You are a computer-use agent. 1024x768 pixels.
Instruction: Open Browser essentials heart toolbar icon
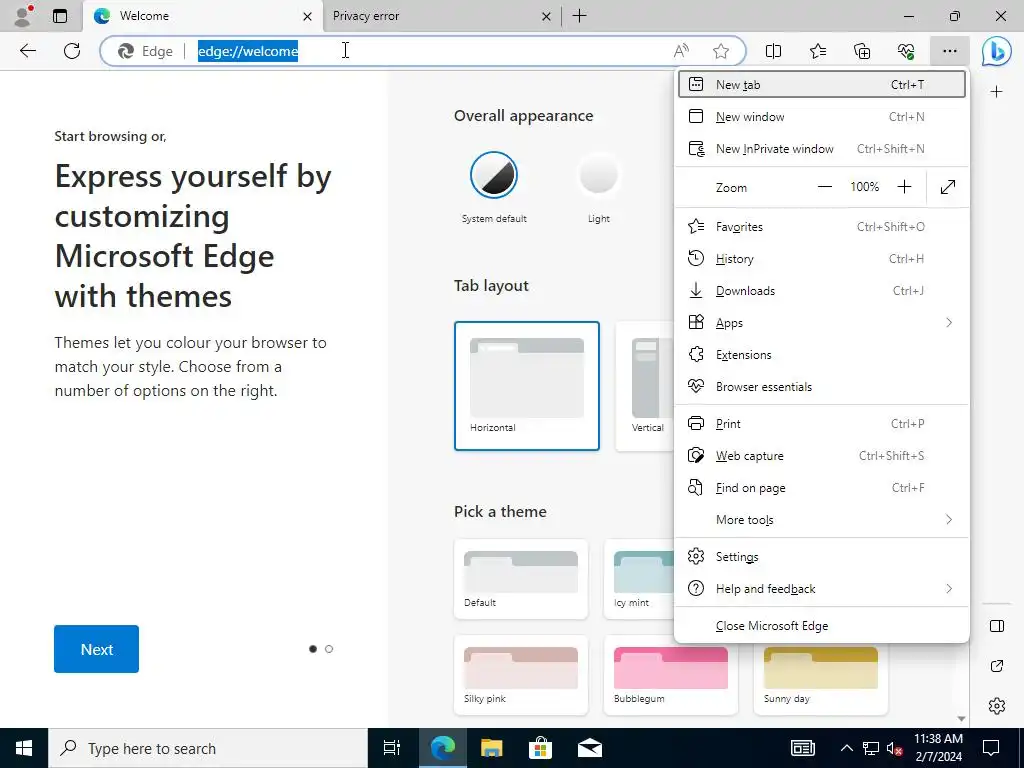906,51
